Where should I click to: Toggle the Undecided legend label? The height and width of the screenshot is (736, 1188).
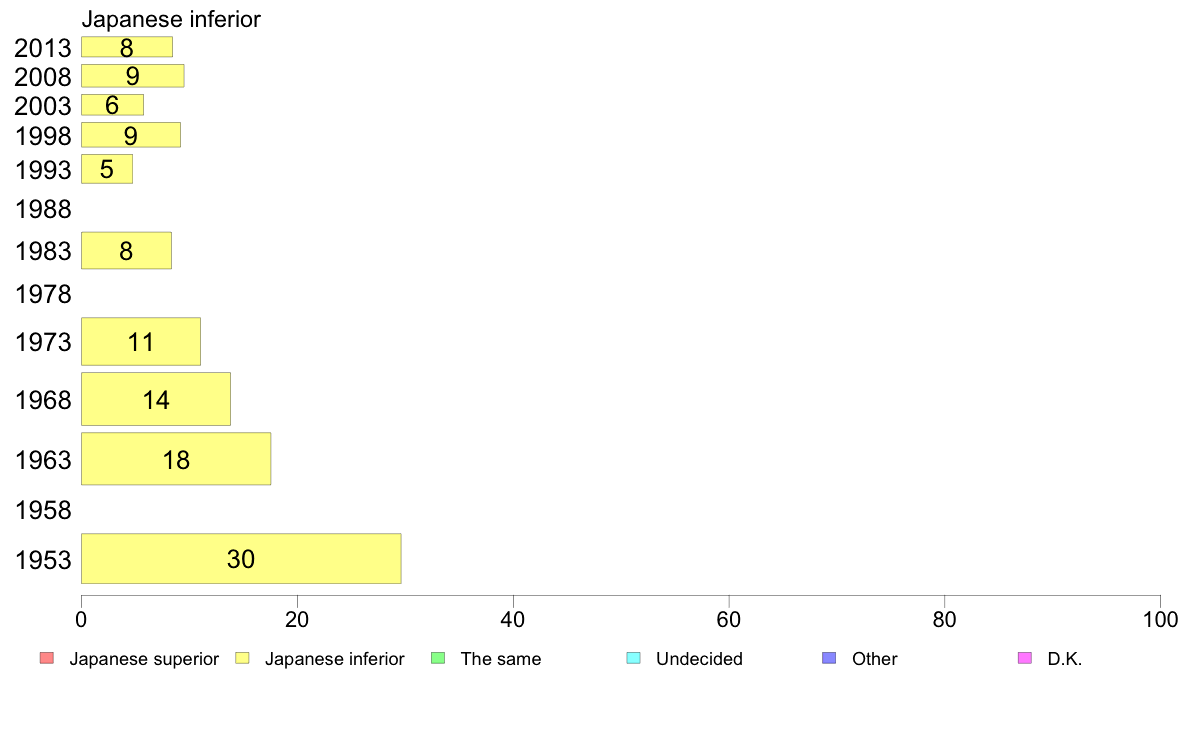pyautogui.click(x=699, y=659)
